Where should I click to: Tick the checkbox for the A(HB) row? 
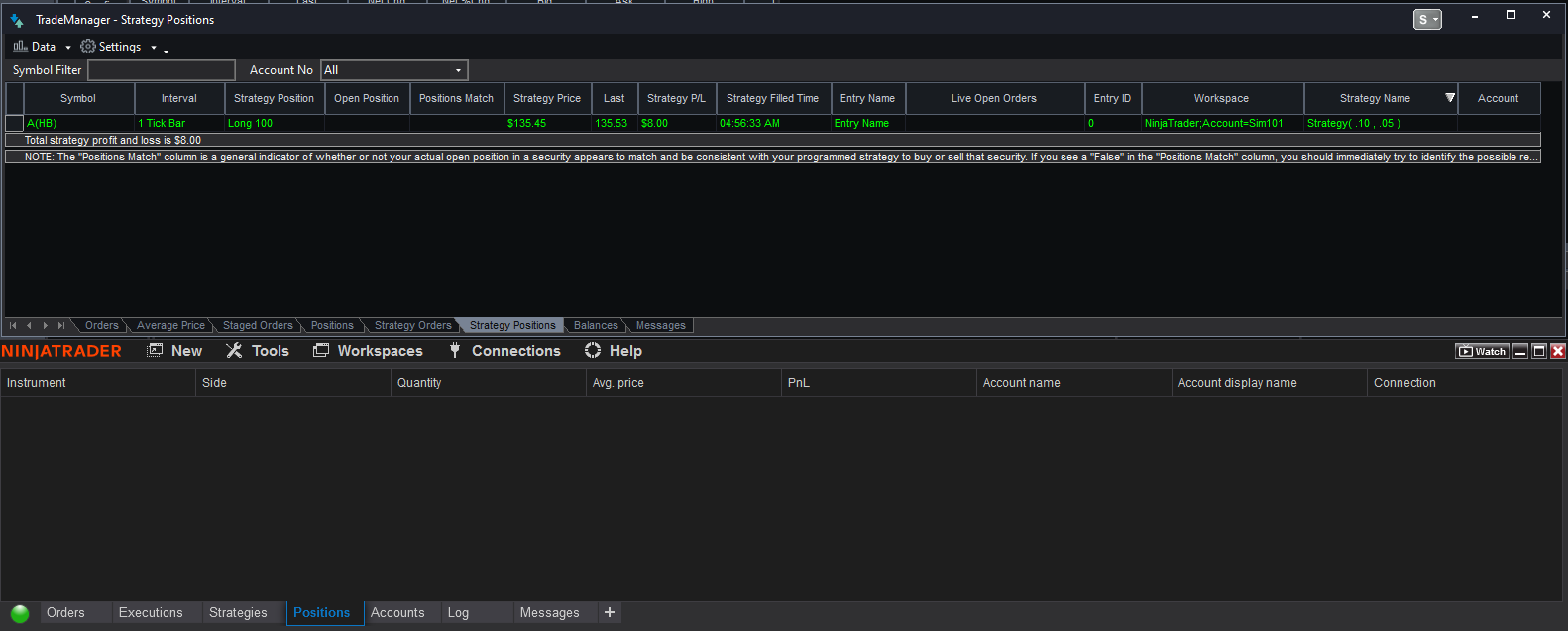(14, 123)
